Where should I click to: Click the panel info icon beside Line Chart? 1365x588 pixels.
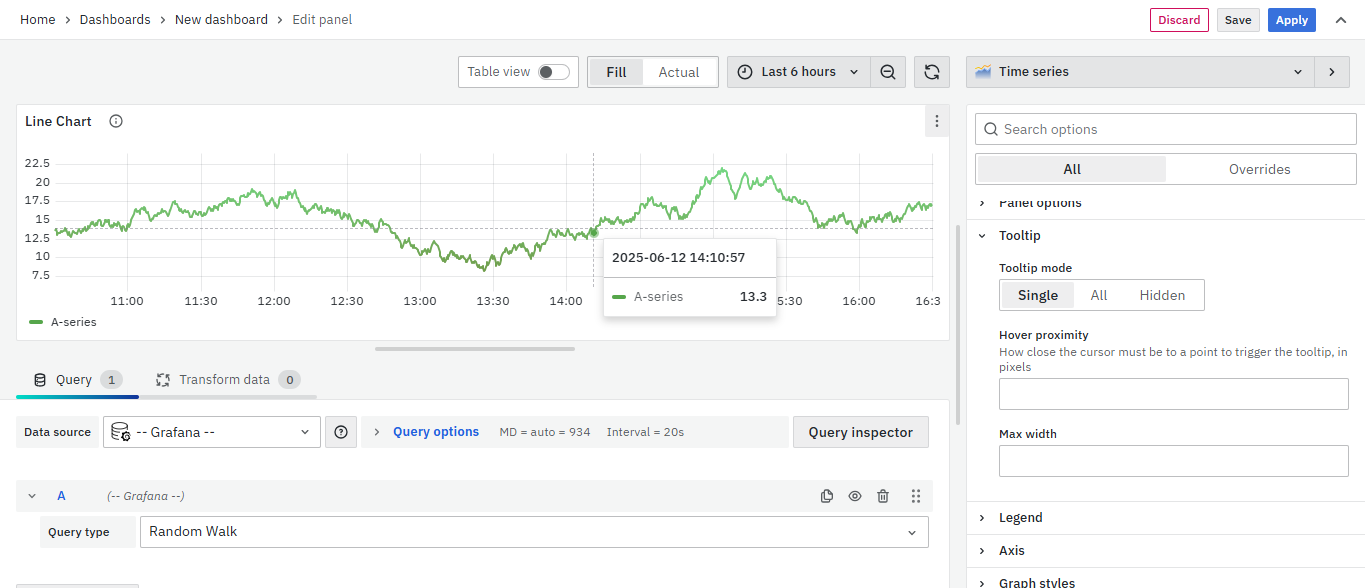[x=116, y=121]
